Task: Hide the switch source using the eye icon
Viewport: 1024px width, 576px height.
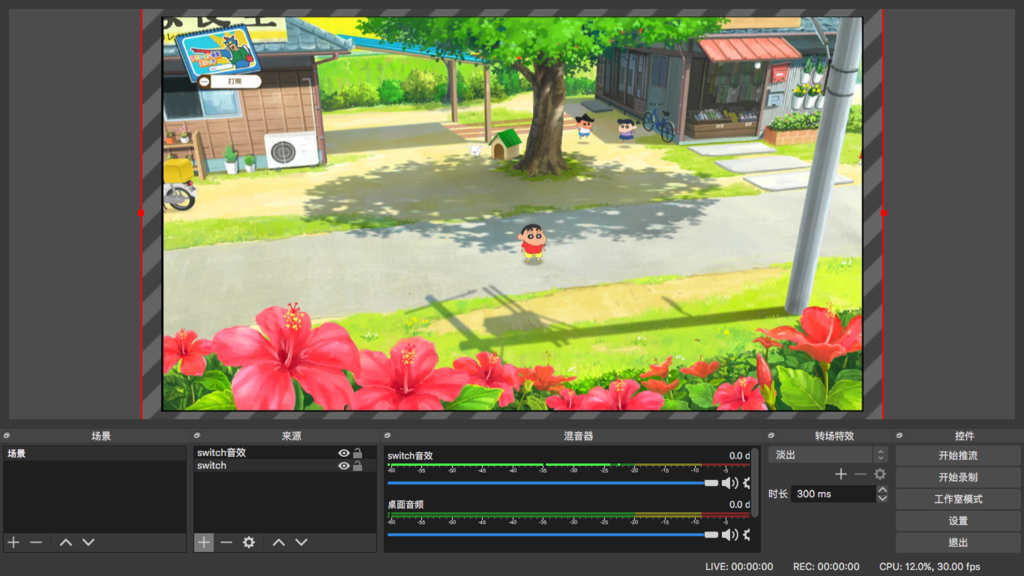Action: coord(343,465)
